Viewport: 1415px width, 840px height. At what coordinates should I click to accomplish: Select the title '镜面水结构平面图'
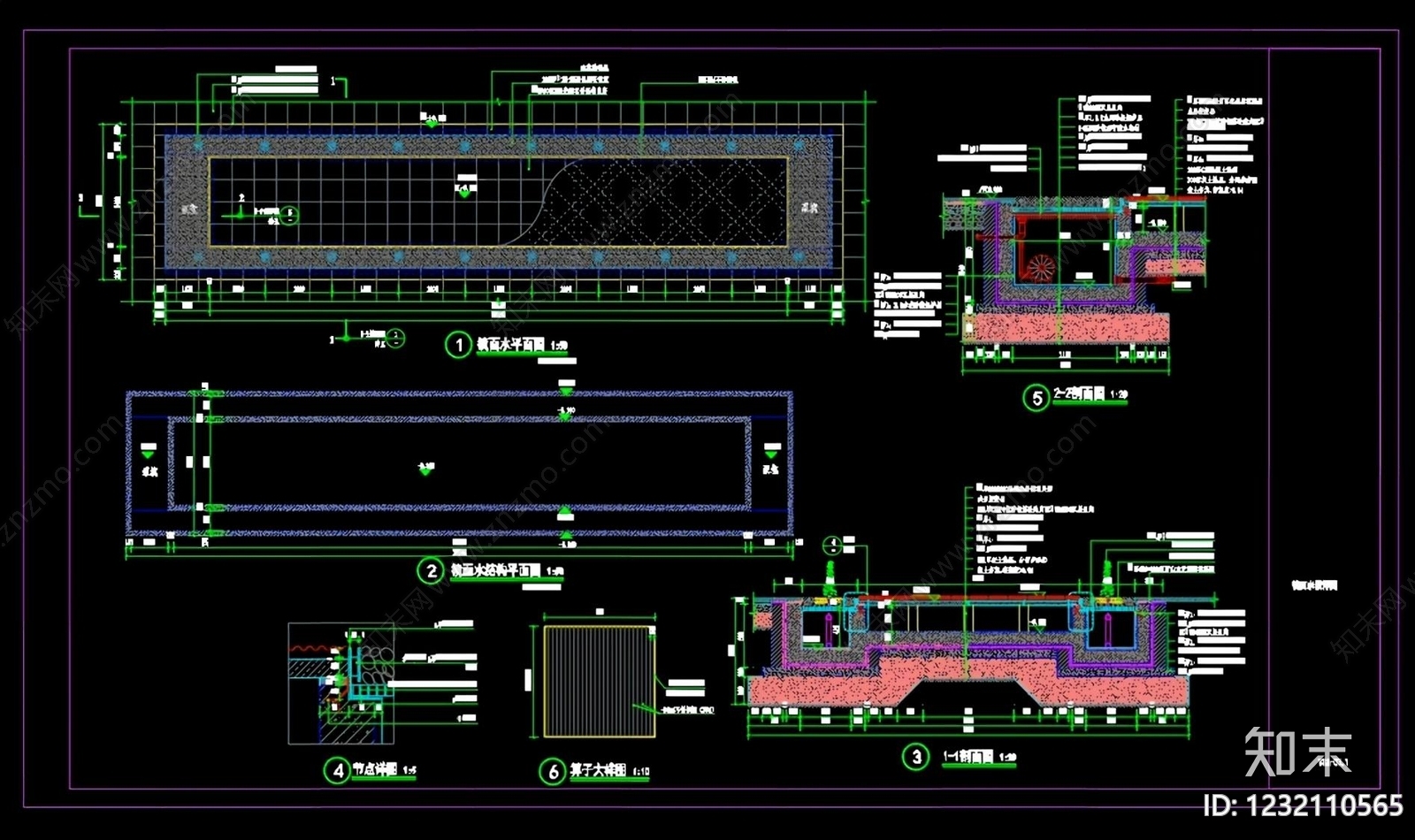pyautogui.click(x=496, y=571)
